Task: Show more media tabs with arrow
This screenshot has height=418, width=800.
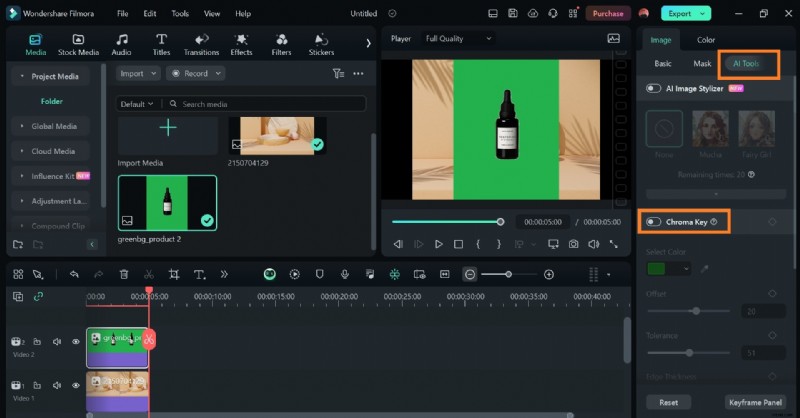Action: pyautogui.click(x=368, y=43)
